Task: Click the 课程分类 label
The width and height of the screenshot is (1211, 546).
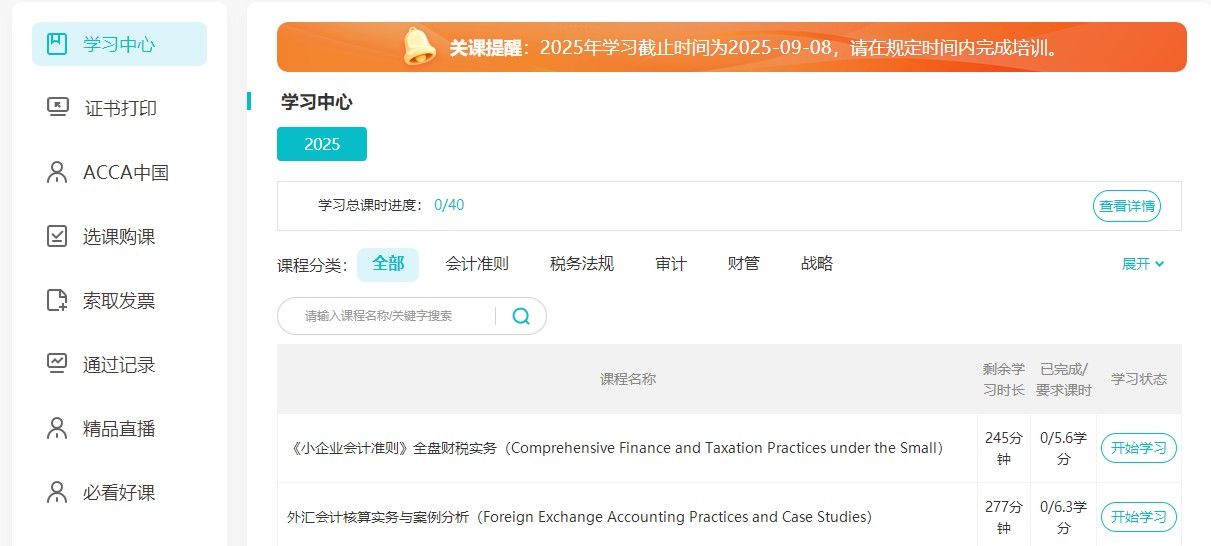Action: pyautogui.click(x=312, y=266)
